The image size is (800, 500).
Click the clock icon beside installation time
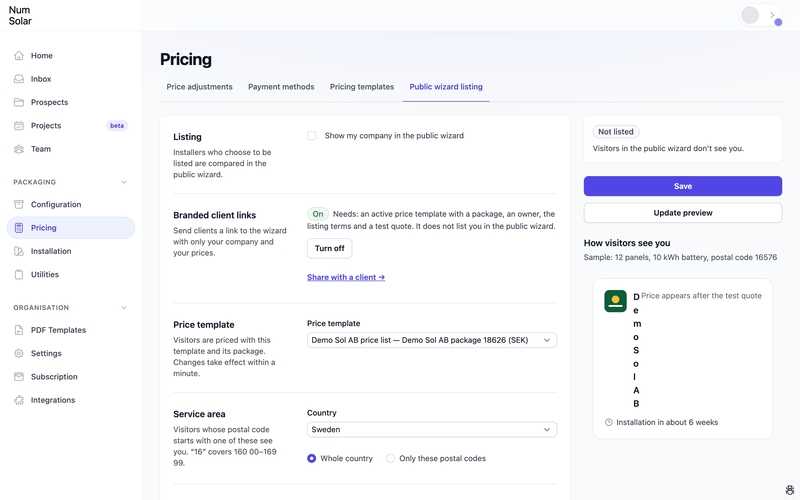pyautogui.click(x=609, y=422)
